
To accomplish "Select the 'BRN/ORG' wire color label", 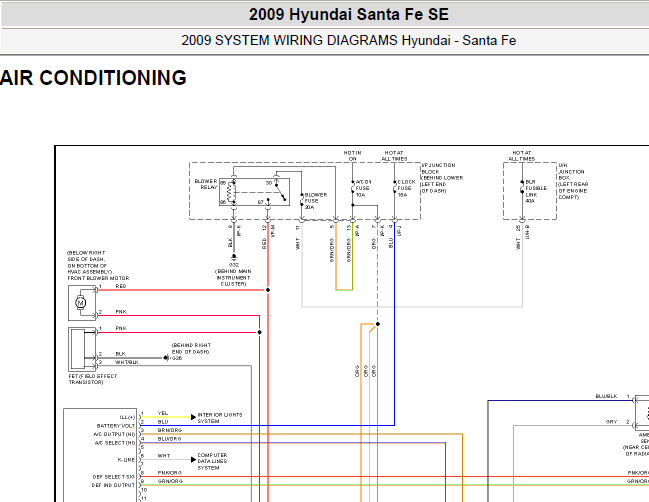I will [170, 430].
